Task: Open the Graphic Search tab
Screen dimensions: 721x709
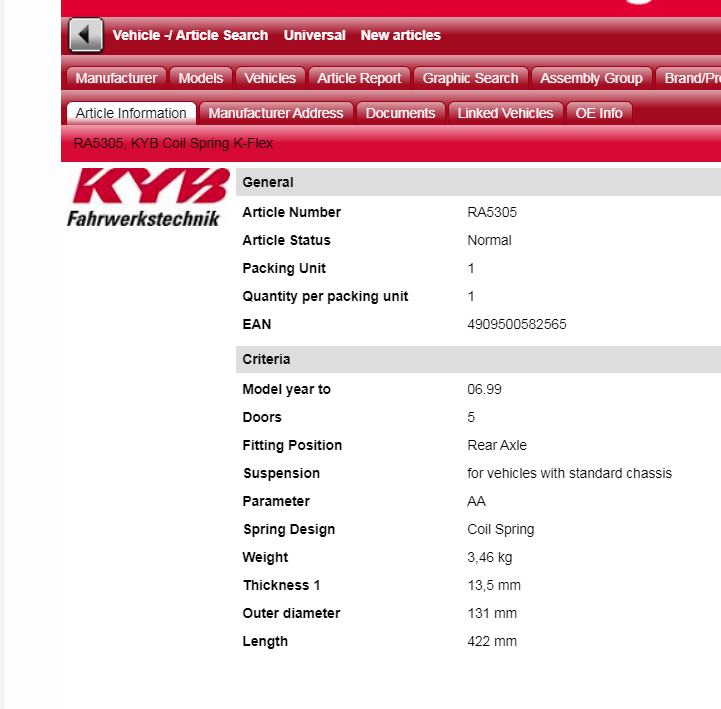Action: (470, 78)
